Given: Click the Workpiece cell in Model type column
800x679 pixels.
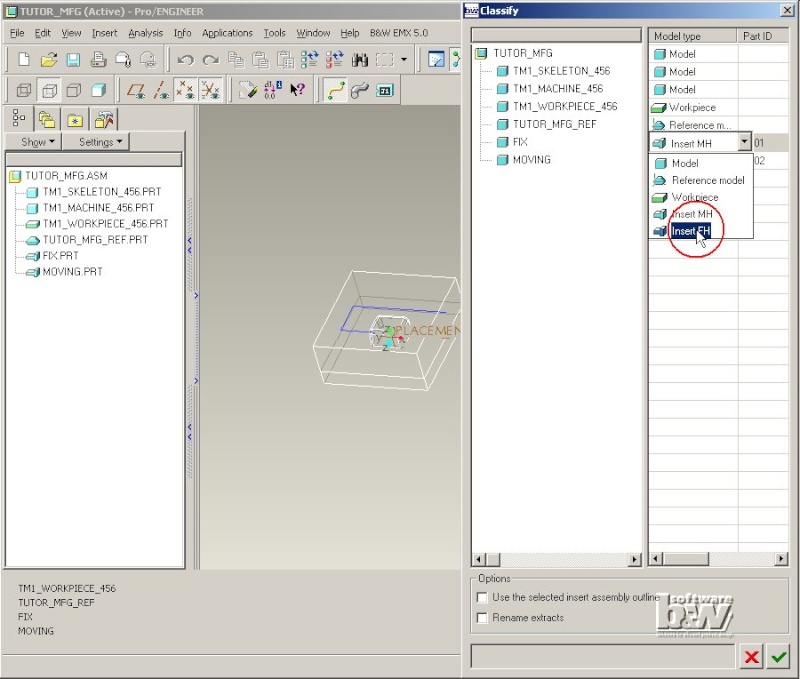Looking at the screenshot, I should click(x=692, y=107).
